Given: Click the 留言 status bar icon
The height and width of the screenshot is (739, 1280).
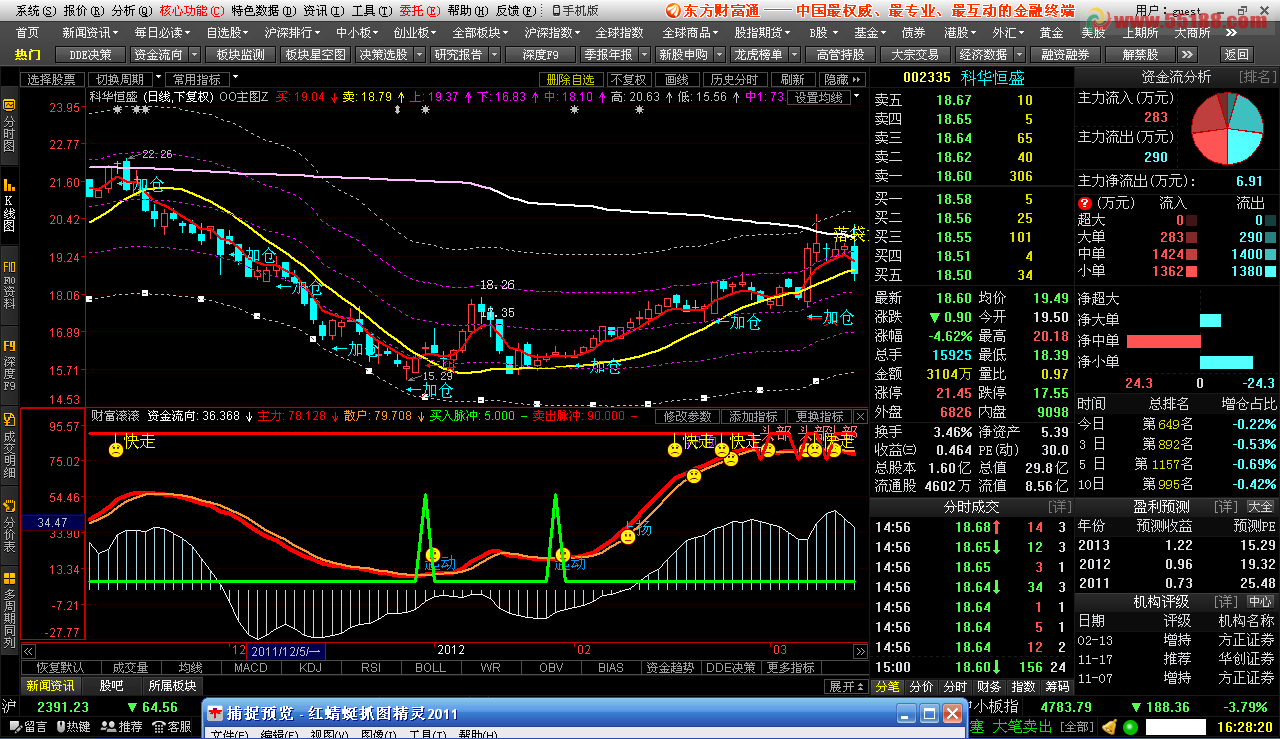Looking at the screenshot, I should click(x=29, y=727).
